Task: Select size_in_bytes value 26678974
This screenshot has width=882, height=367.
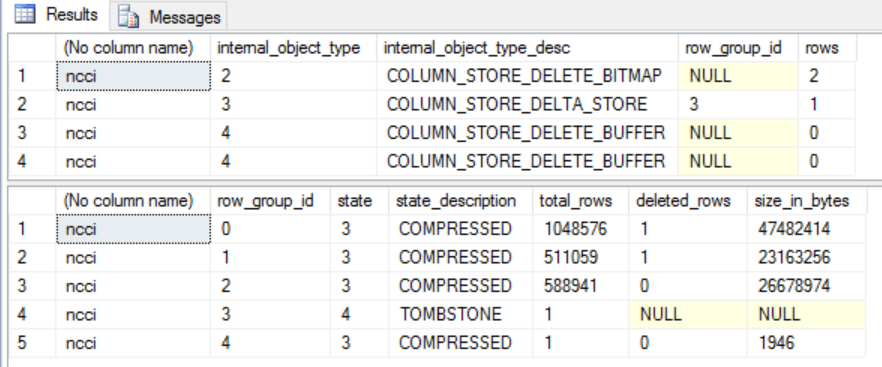Action: 807,285
